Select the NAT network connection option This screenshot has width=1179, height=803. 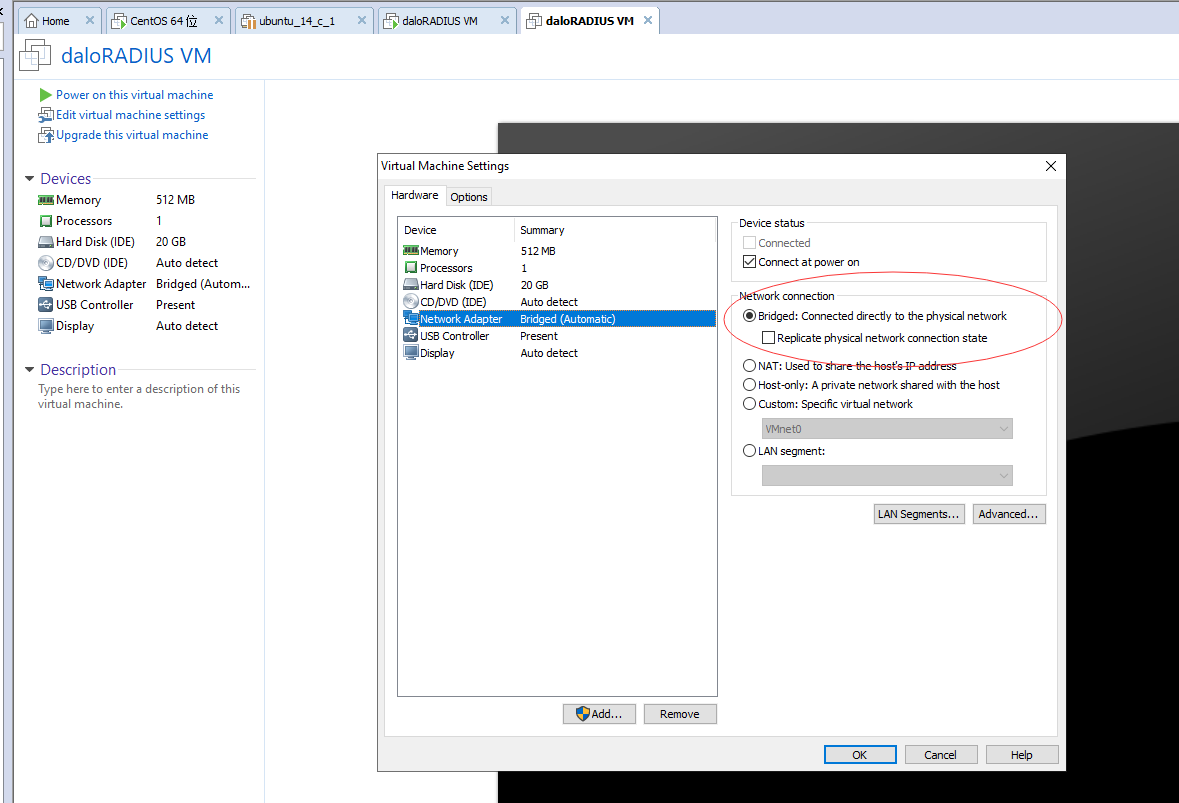[750, 366]
